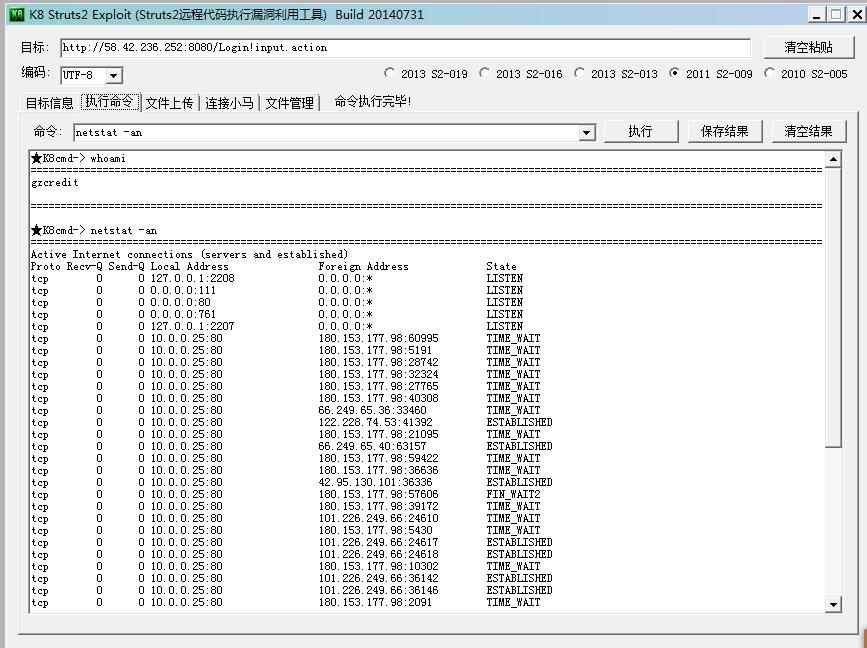Close the K8 Struts2 Exploit window
867x648 pixels.
click(856, 14)
